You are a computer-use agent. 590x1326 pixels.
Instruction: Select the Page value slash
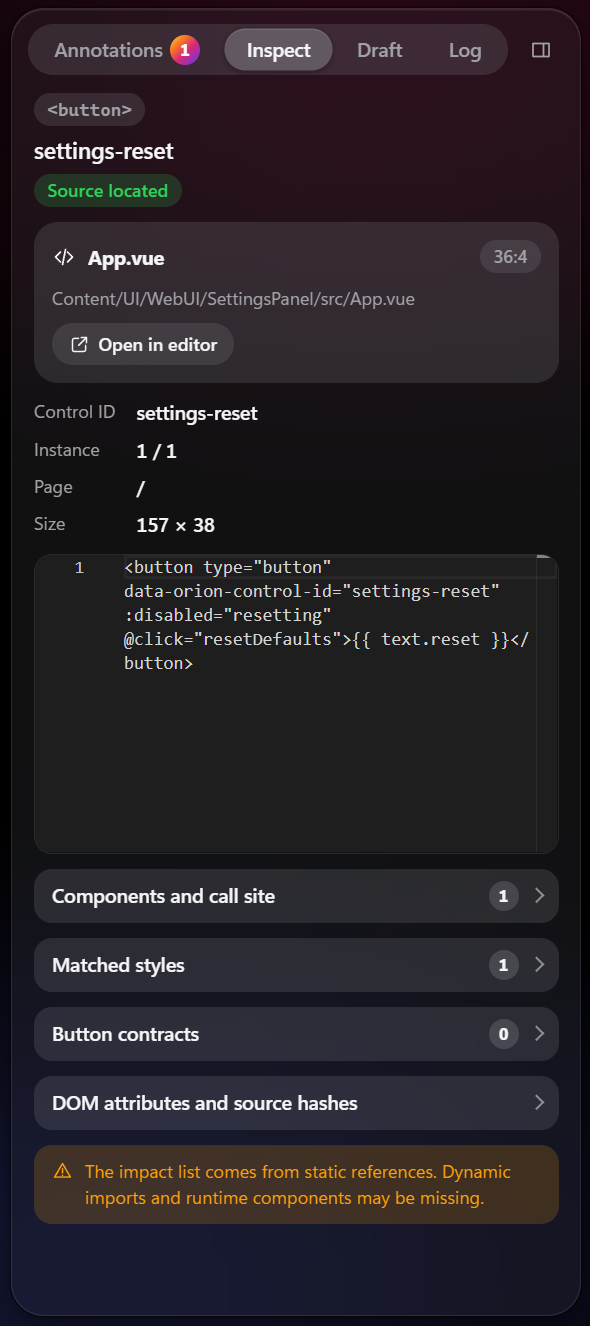point(139,488)
